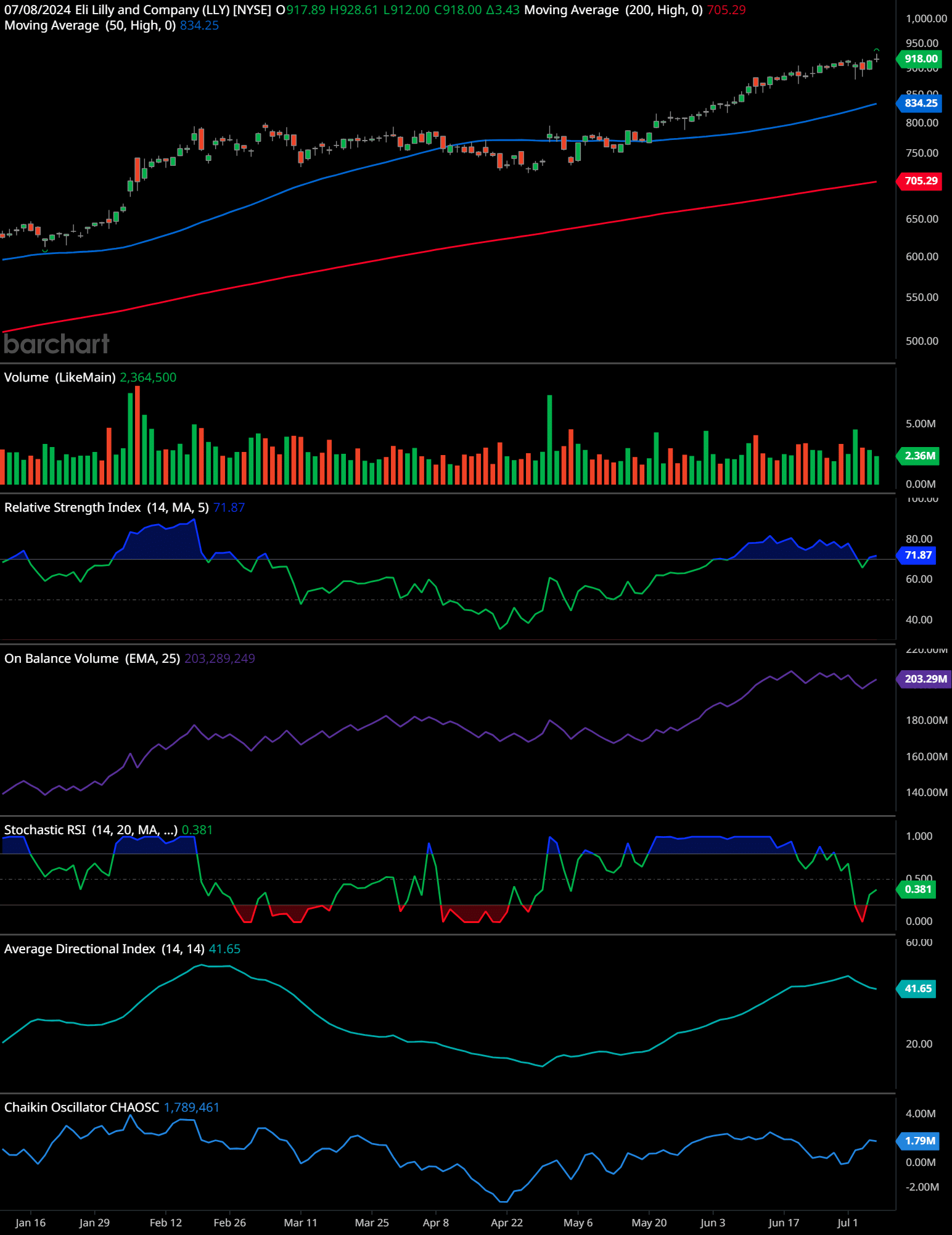Click the 1,000.00 price axis label
The height and width of the screenshot is (1235, 952).
coord(926,18)
